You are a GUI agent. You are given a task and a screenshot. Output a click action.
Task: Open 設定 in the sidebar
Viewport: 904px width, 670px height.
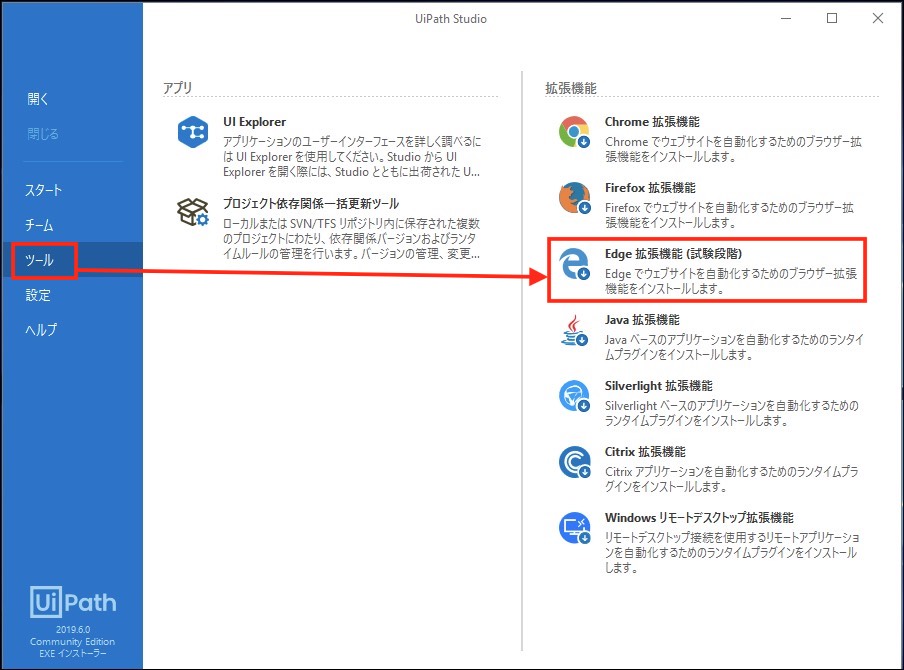pos(39,295)
